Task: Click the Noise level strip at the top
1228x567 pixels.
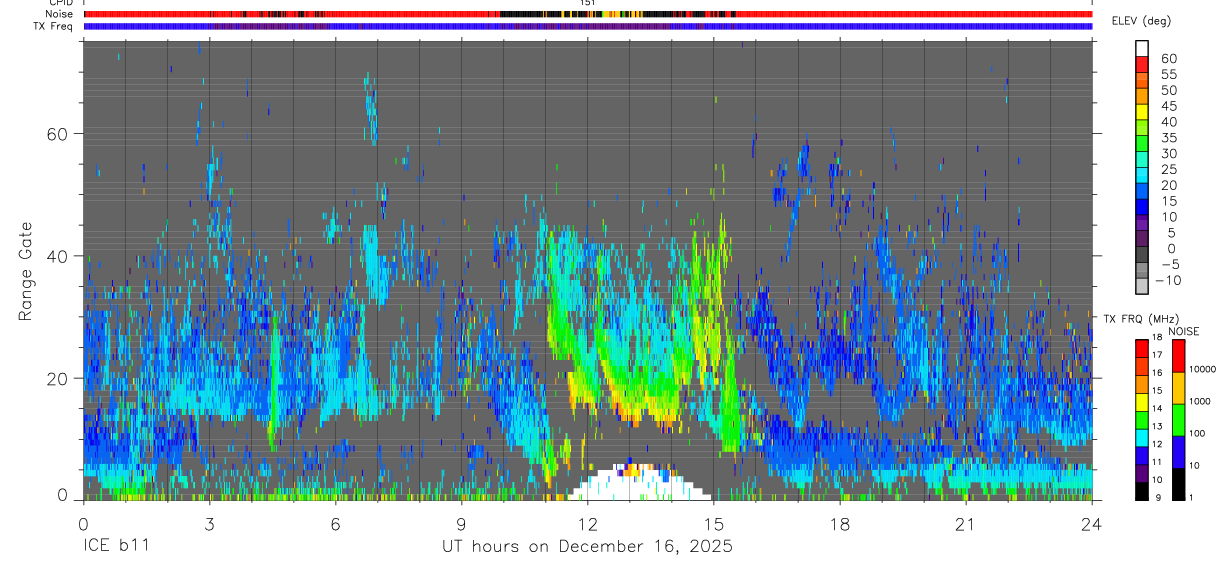Action: [x=587, y=14]
